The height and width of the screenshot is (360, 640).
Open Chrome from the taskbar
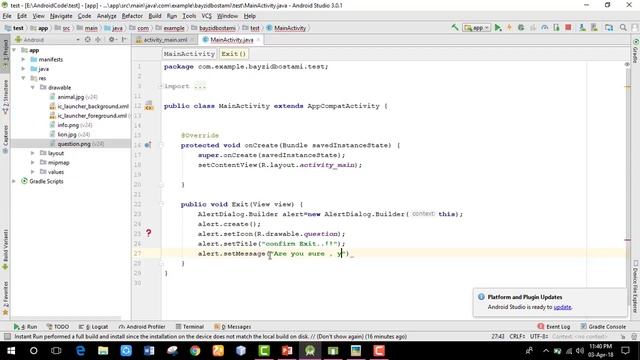[x=195, y=351]
